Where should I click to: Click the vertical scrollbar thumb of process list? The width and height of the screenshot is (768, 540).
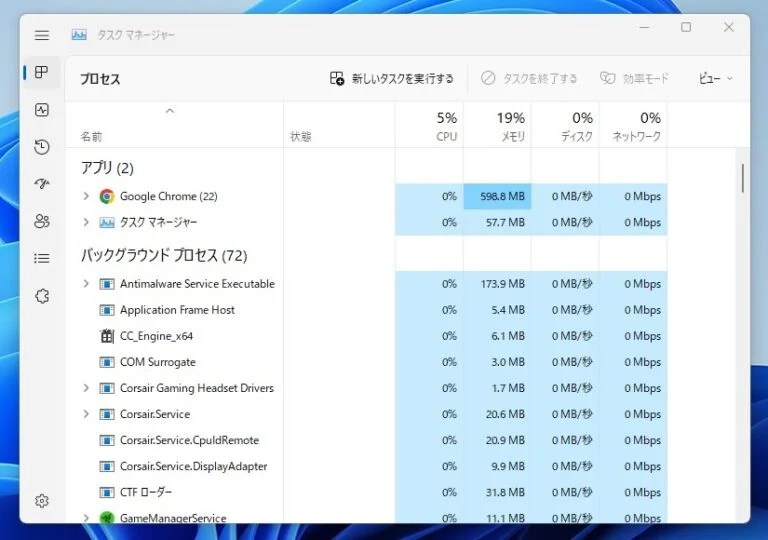pos(743,178)
